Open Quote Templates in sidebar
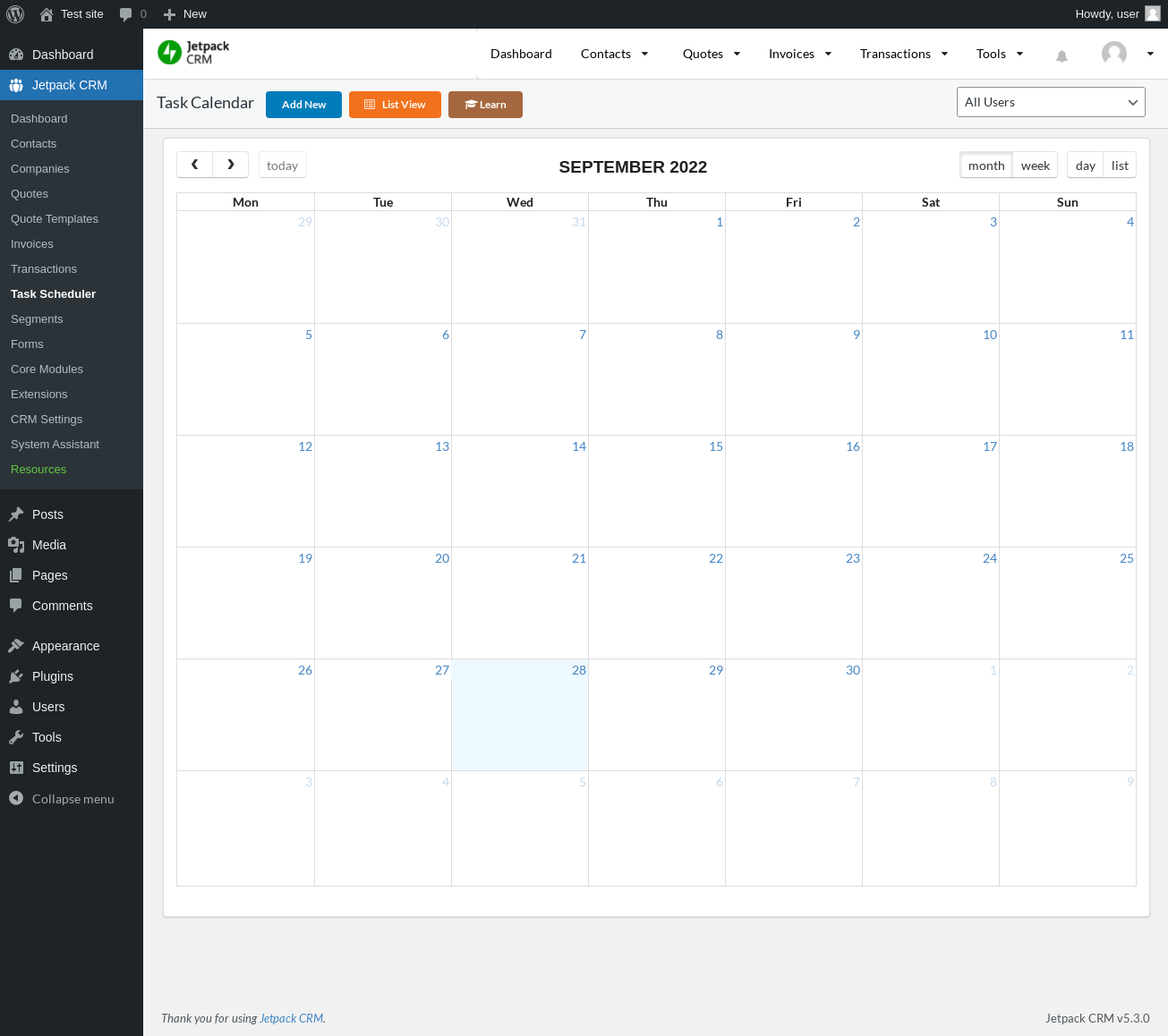1168x1036 pixels. (55, 218)
